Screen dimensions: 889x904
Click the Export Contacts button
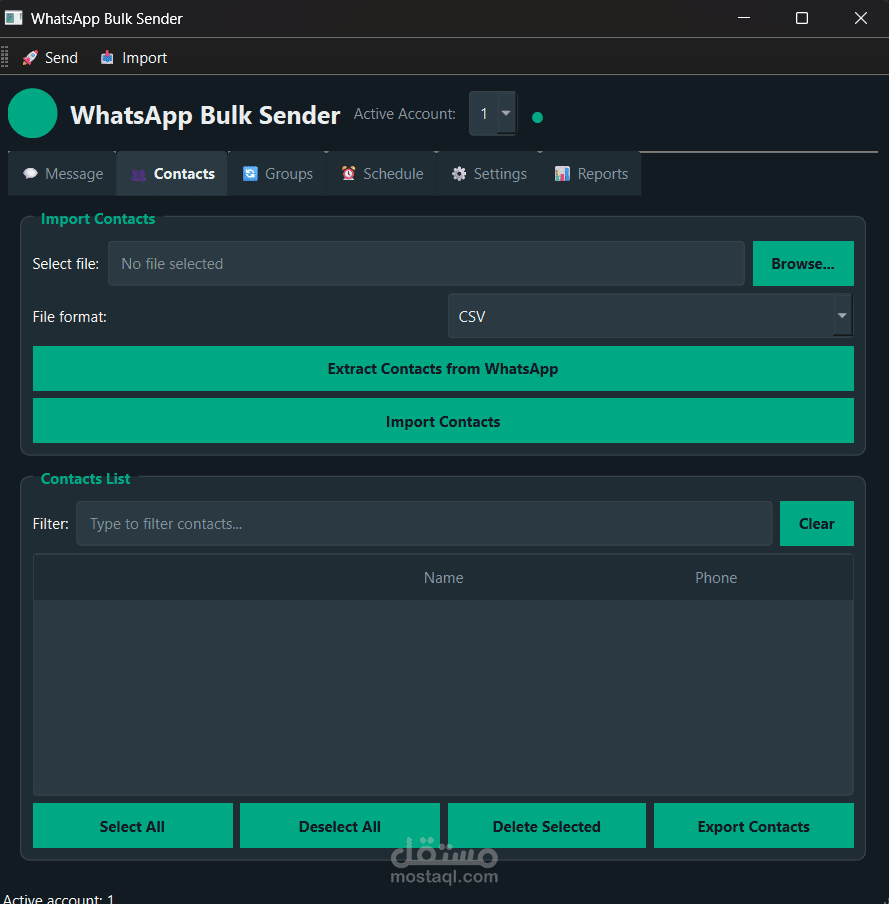click(x=754, y=826)
